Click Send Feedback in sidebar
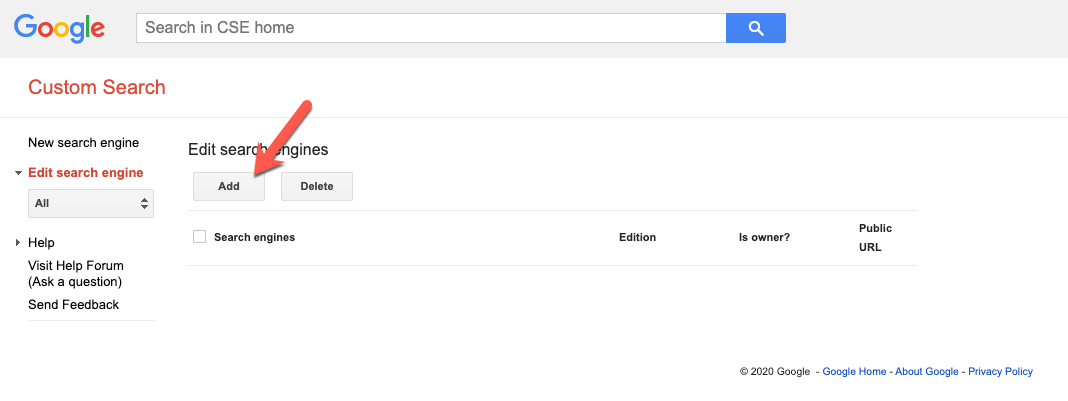The width and height of the screenshot is (1068, 401). click(x=73, y=305)
